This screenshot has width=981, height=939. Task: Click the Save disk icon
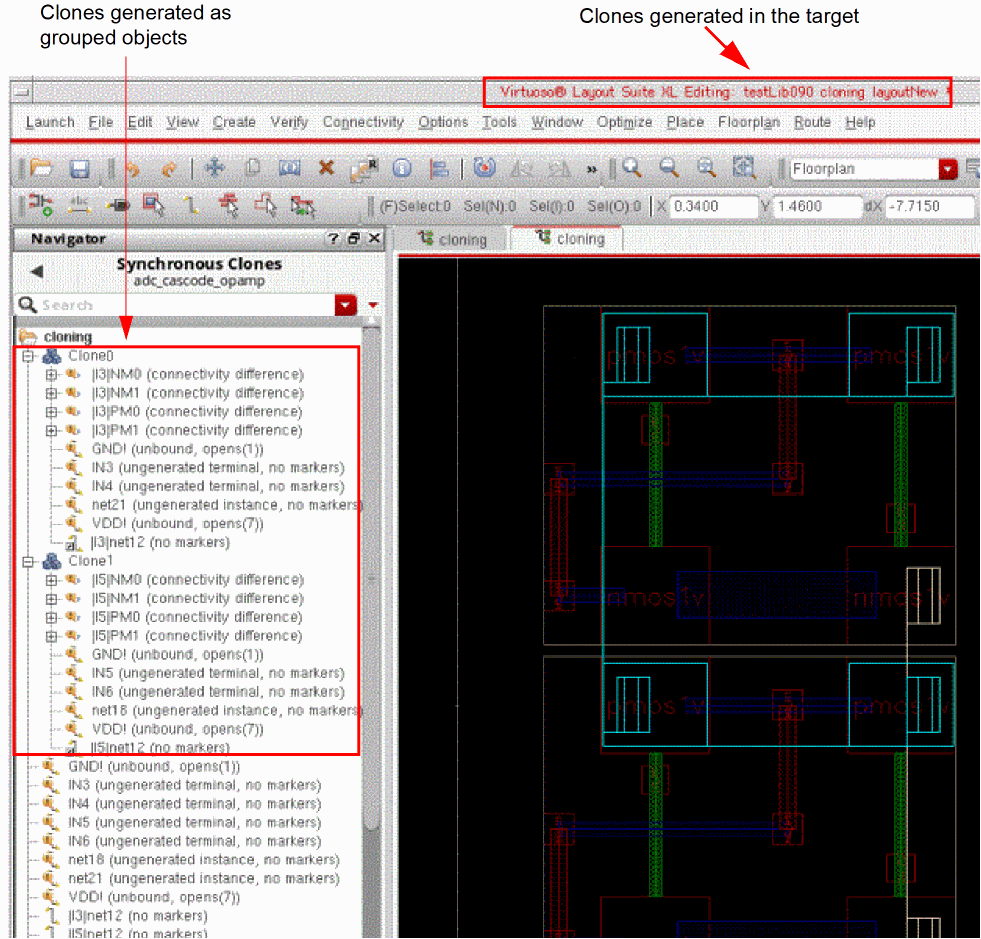pyautogui.click(x=79, y=169)
